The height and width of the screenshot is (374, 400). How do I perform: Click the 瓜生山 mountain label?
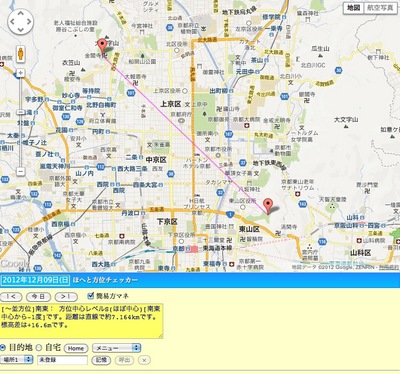(x=320, y=49)
